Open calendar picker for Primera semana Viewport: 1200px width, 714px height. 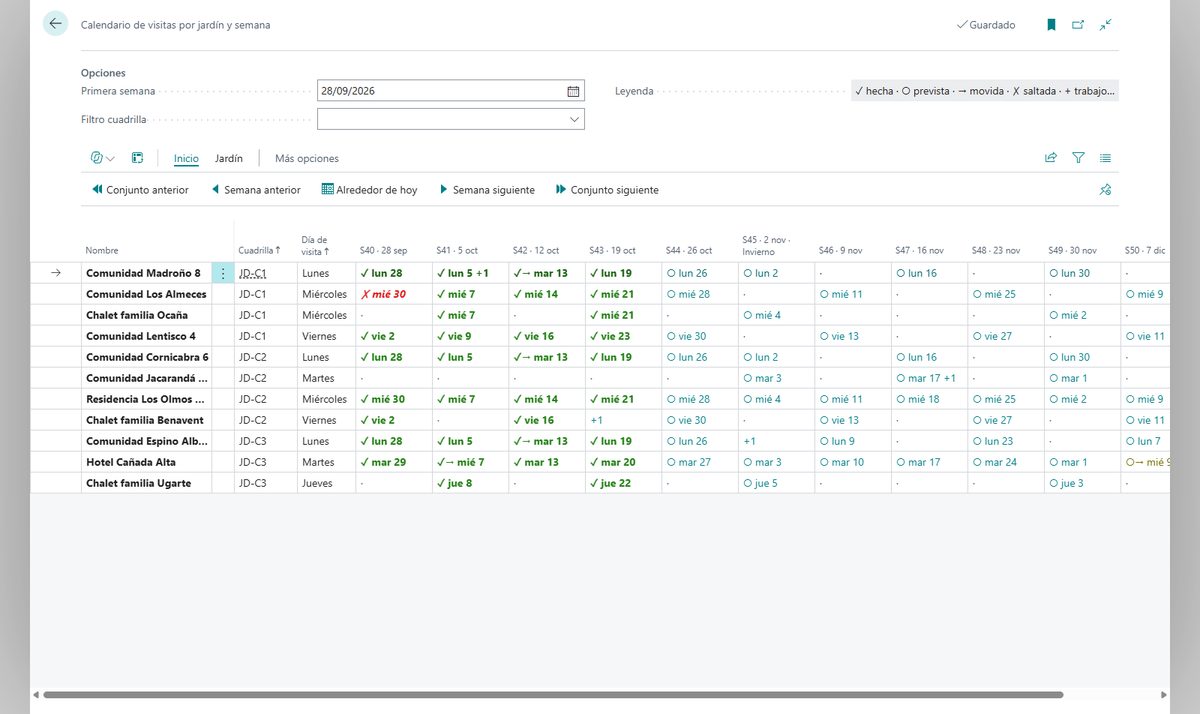pos(573,91)
